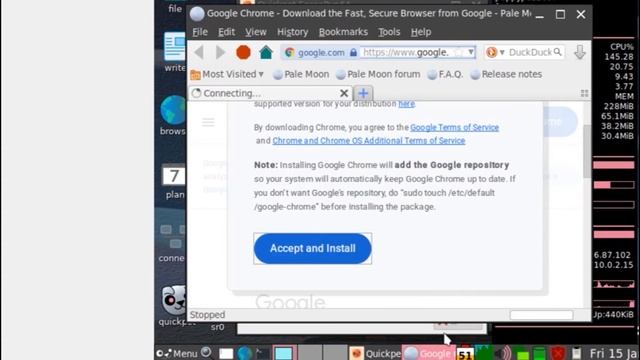Viewport: 640px width, 360px height.
Task: Click the Accept and Install button
Action: [x=313, y=248]
